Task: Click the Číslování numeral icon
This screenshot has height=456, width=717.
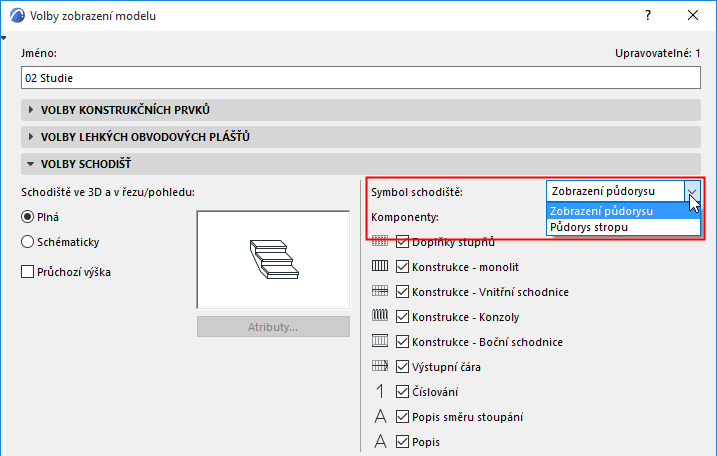Action: click(x=380, y=392)
